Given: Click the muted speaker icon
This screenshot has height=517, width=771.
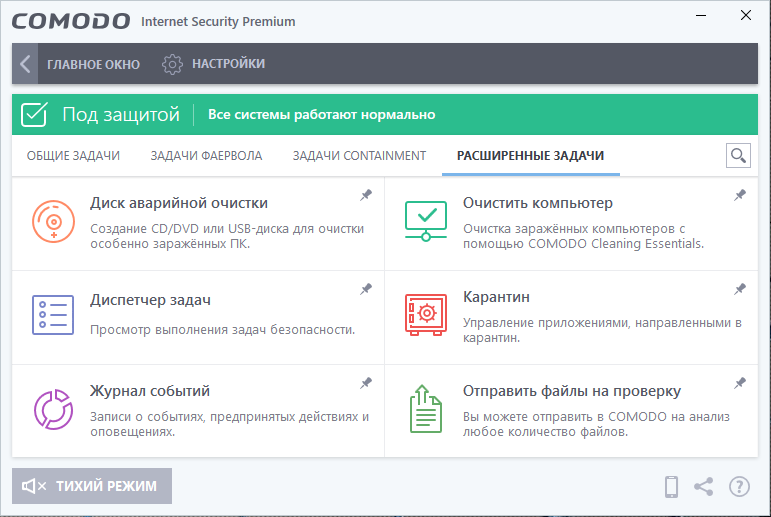Looking at the screenshot, I should click(33, 486).
